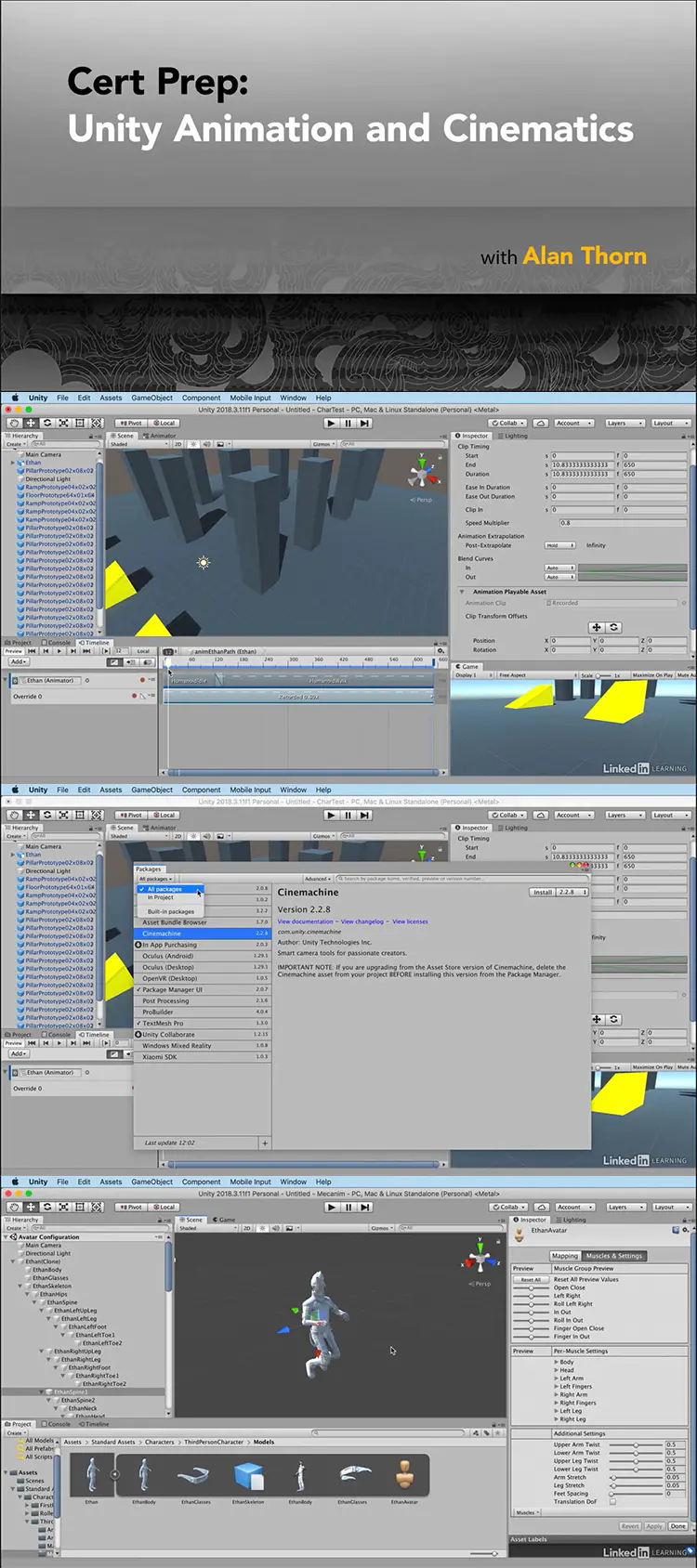Open the View documentation link
This screenshot has height=1568, width=697.
(x=305, y=921)
